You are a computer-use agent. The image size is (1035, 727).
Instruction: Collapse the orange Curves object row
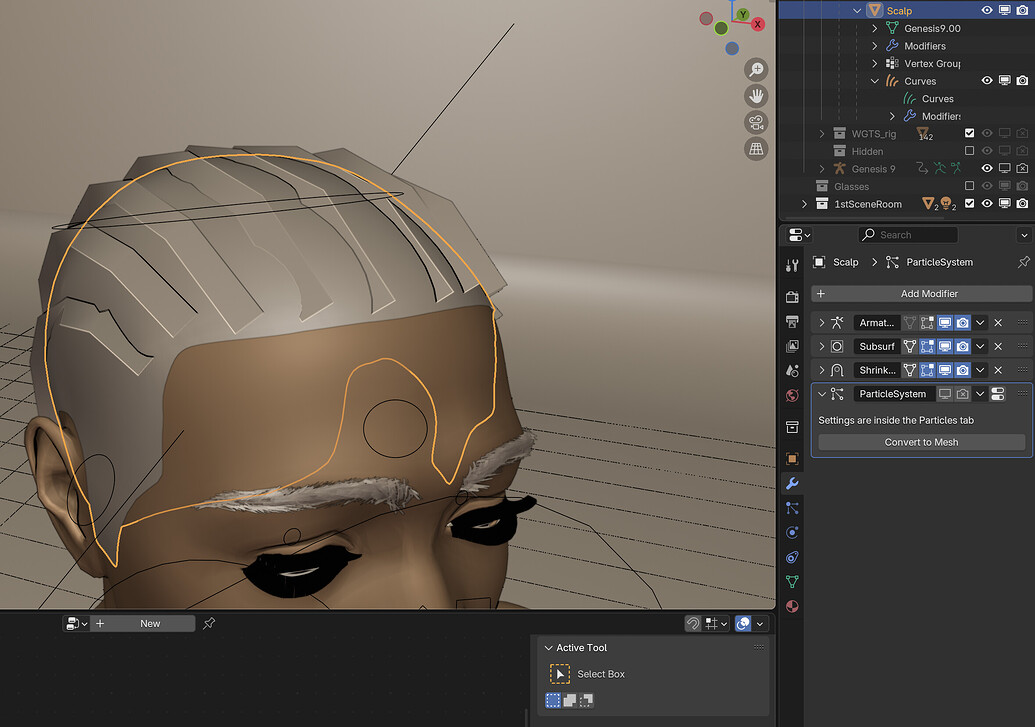[x=875, y=81]
